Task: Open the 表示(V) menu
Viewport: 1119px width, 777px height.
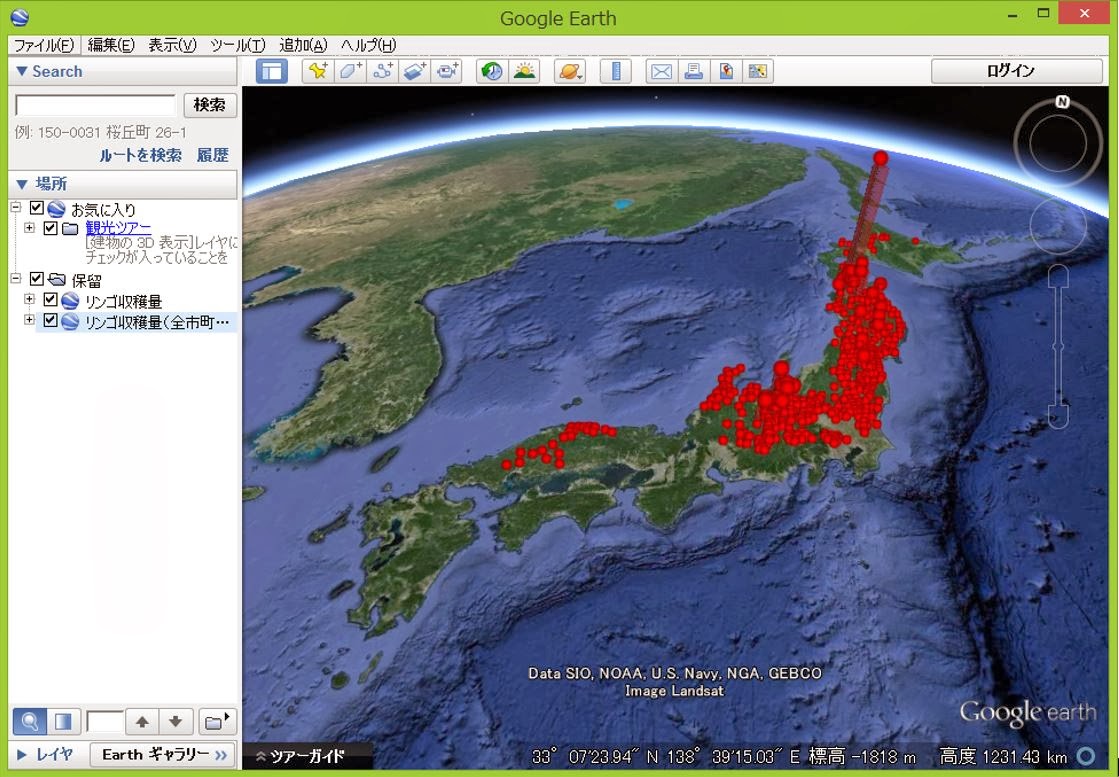Action: [x=172, y=45]
